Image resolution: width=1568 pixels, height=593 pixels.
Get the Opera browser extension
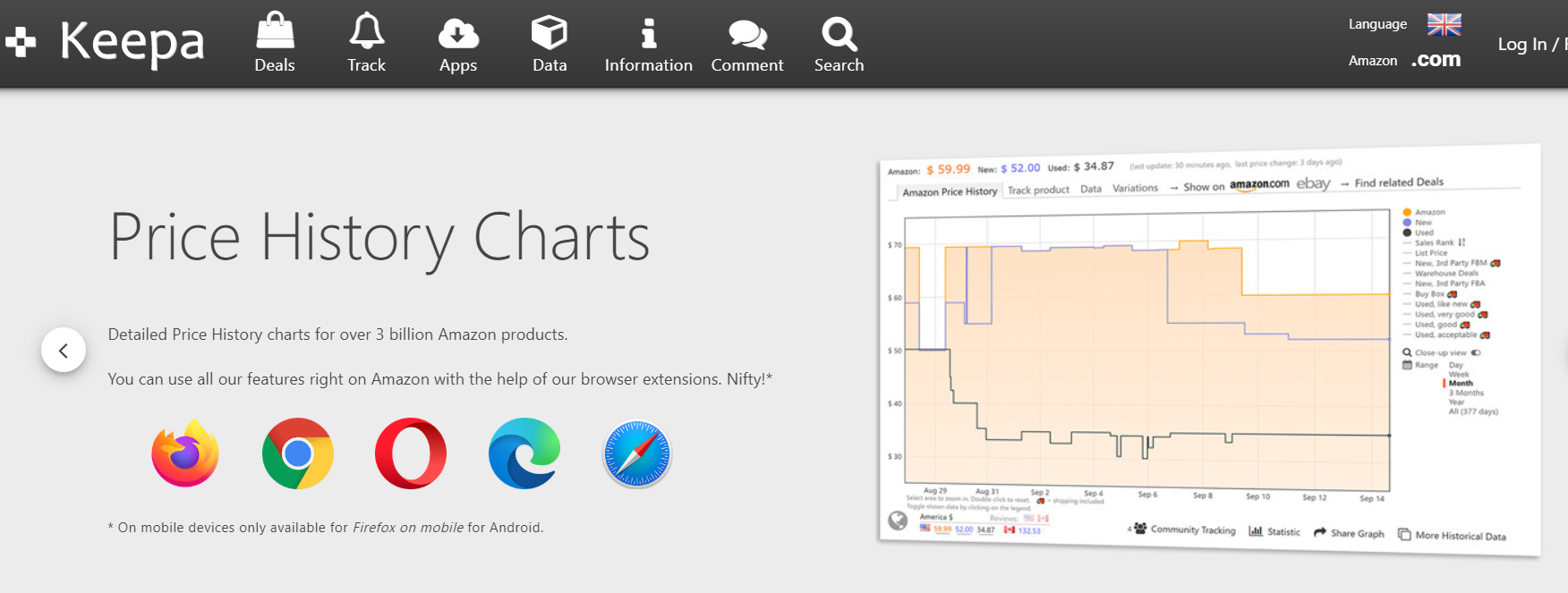coord(411,453)
